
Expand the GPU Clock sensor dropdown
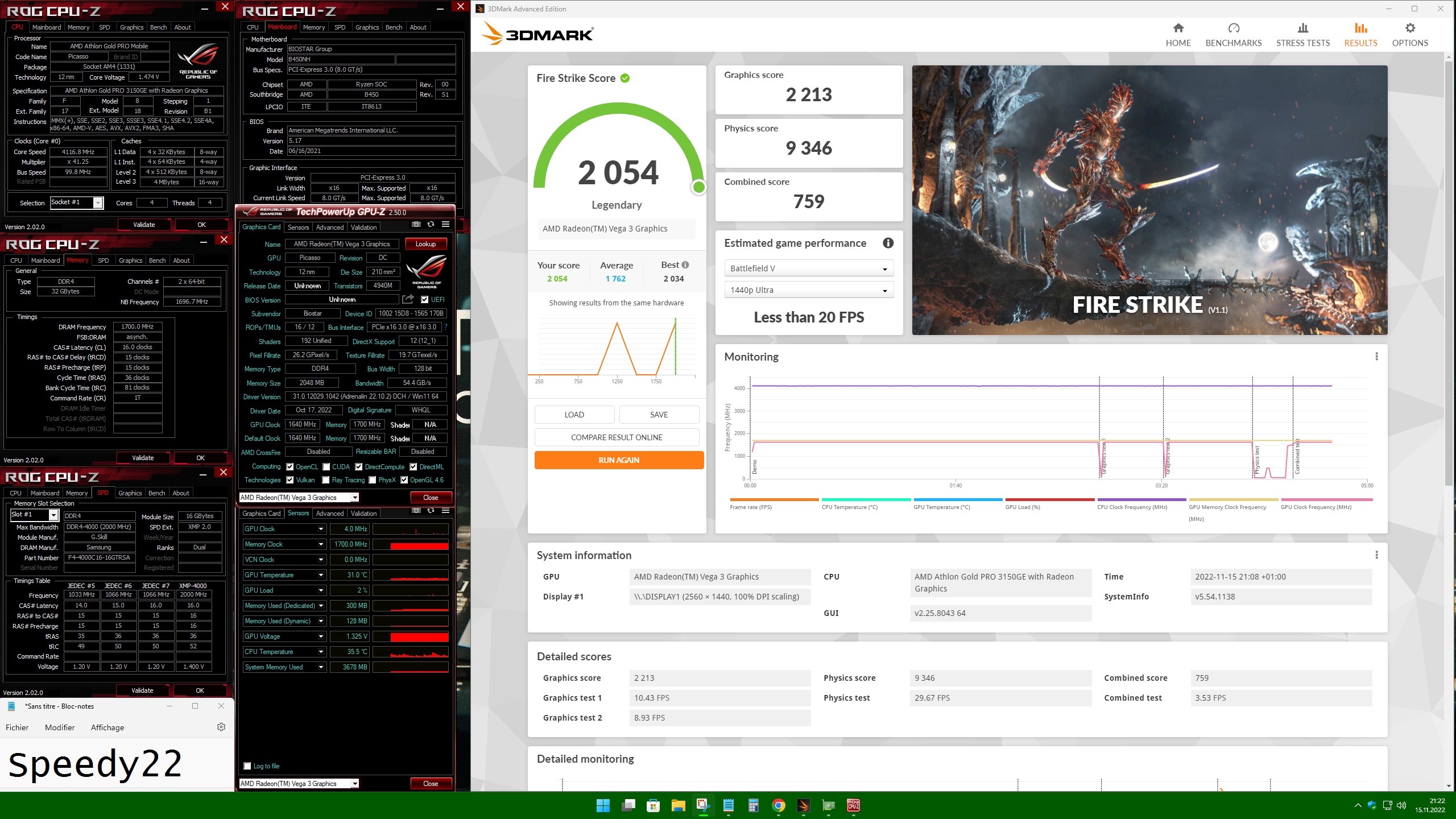(321, 529)
